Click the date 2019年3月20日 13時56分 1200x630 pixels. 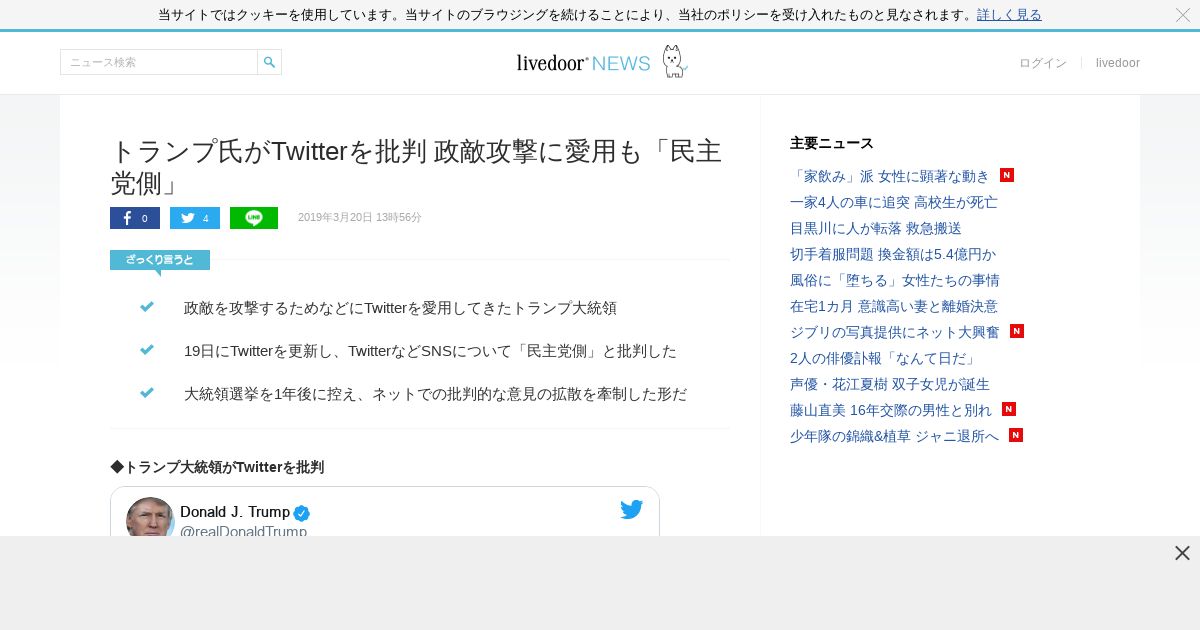(x=360, y=218)
